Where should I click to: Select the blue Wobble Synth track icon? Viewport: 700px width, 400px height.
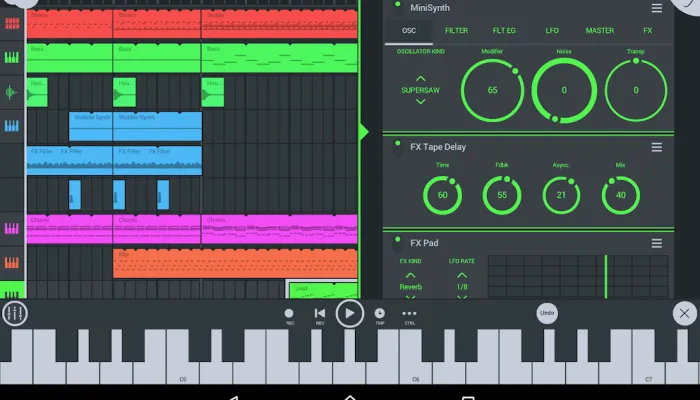pos(12,126)
